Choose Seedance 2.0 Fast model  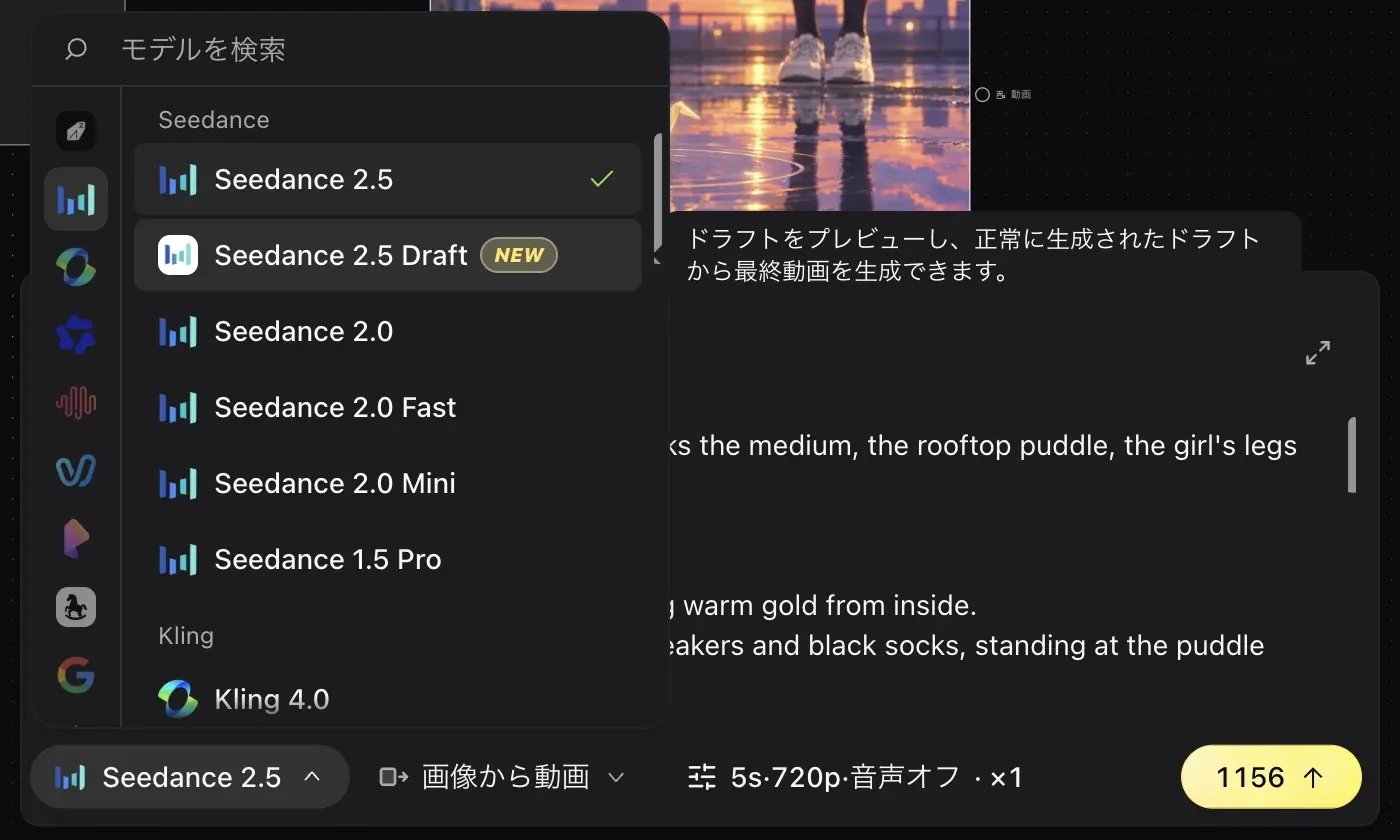[x=388, y=407]
